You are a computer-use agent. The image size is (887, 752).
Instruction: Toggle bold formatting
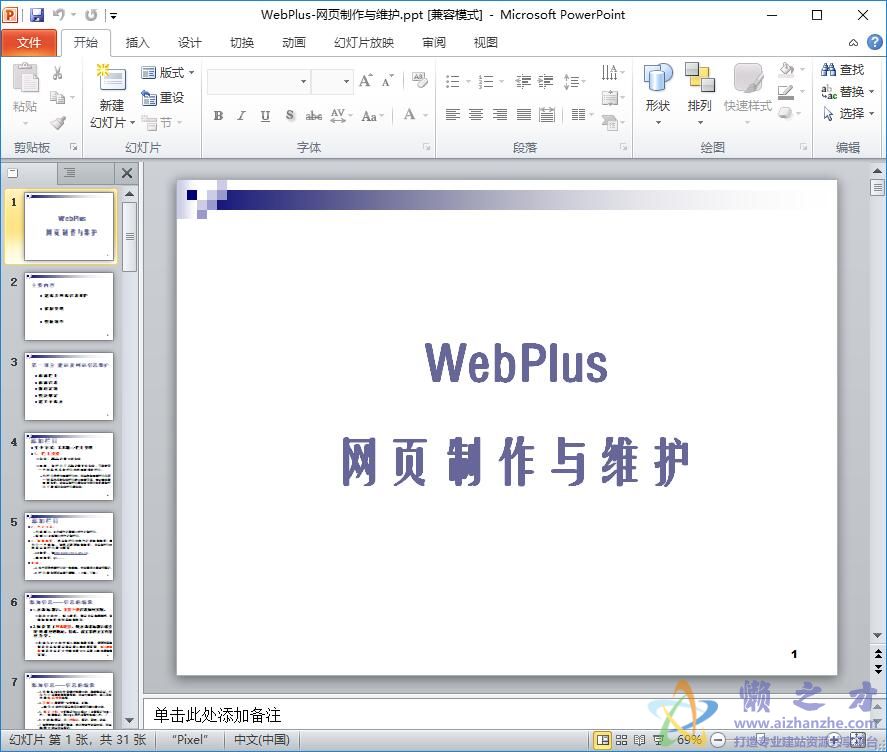(x=217, y=115)
